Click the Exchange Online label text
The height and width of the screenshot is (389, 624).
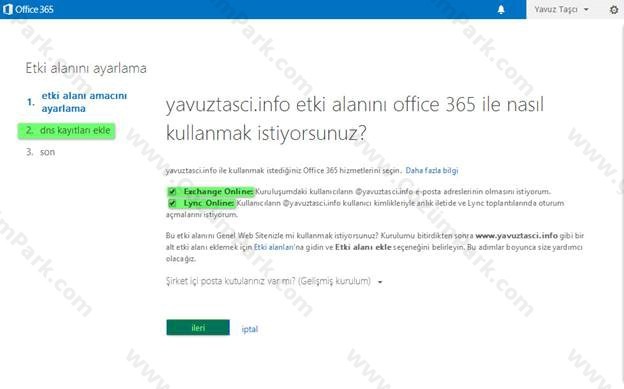pos(218,192)
